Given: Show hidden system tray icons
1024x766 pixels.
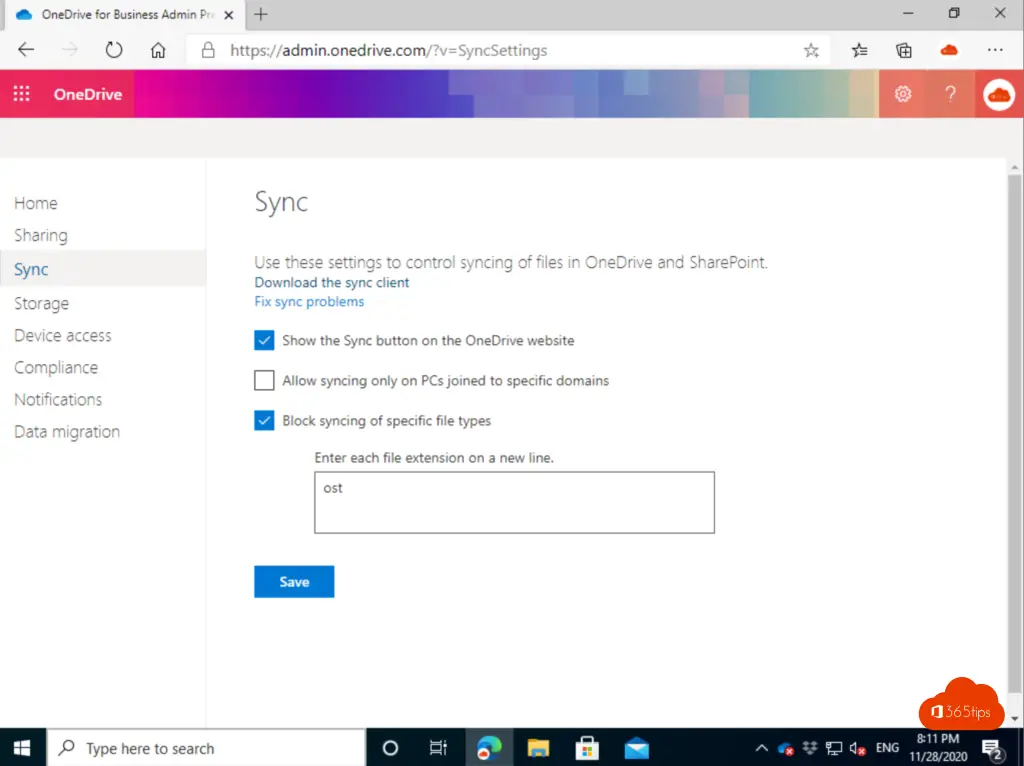Looking at the screenshot, I should (x=761, y=748).
